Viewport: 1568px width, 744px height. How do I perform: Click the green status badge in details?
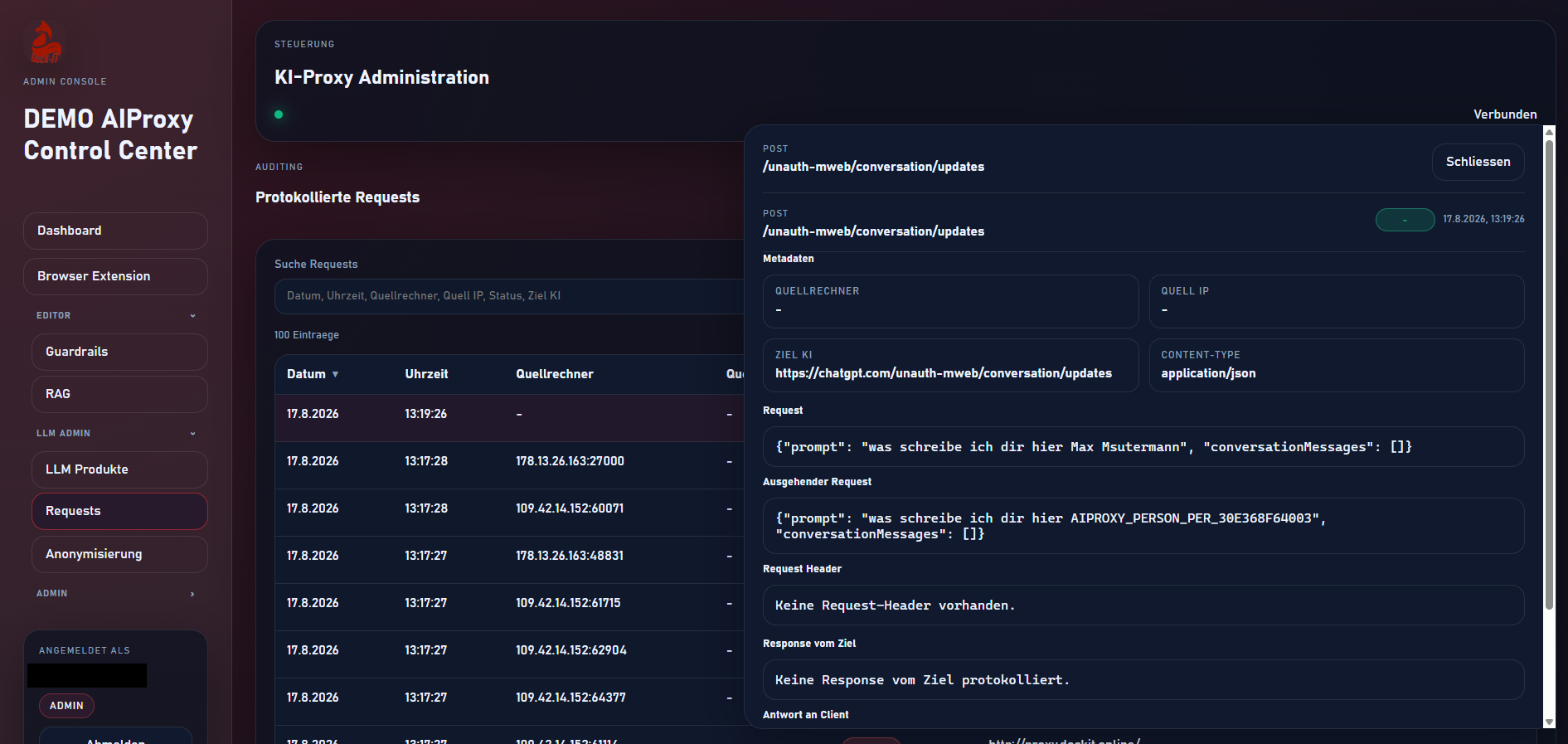tap(1405, 220)
